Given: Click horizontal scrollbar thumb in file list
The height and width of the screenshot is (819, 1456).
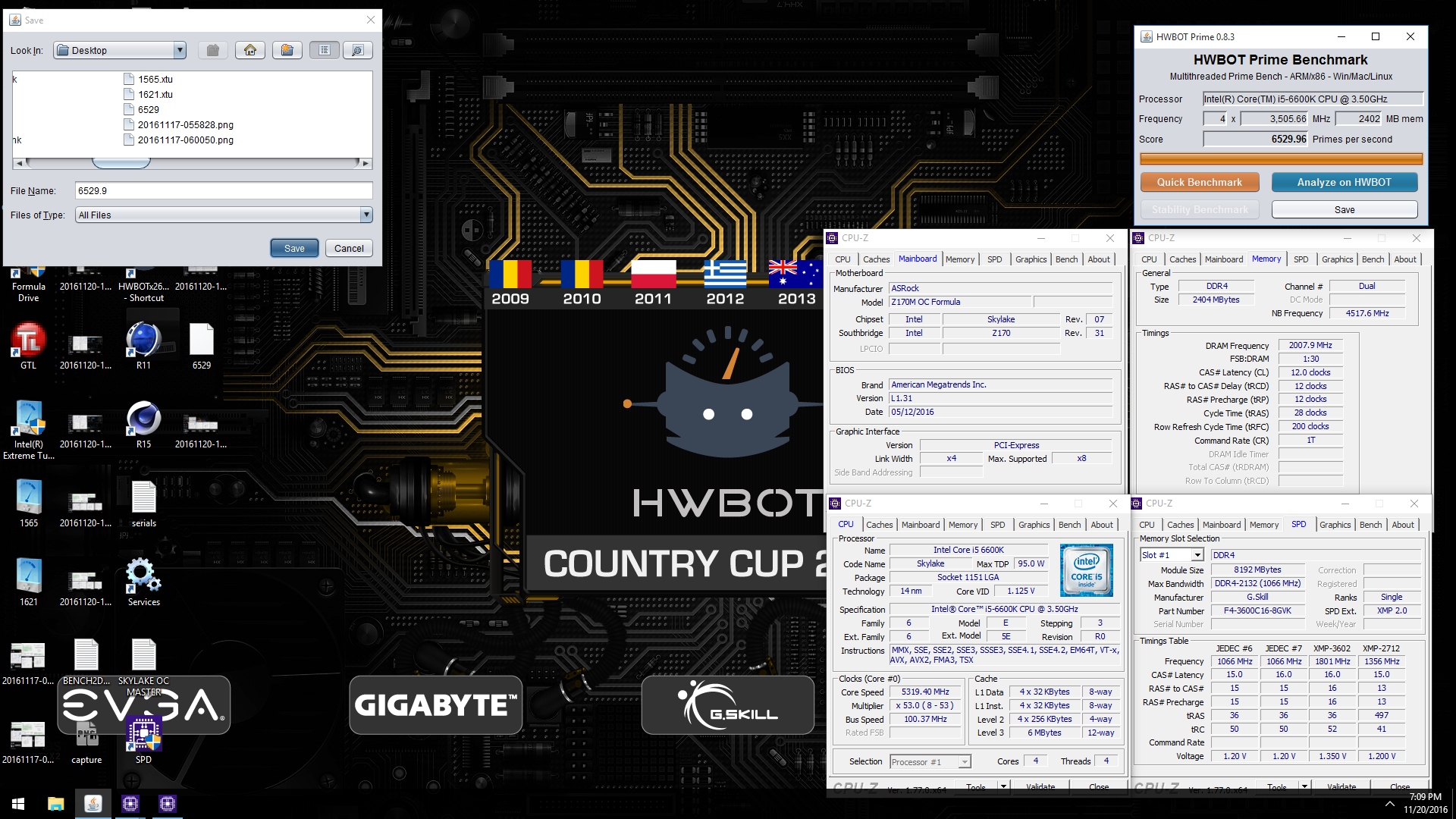Looking at the screenshot, I should tap(121, 163).
